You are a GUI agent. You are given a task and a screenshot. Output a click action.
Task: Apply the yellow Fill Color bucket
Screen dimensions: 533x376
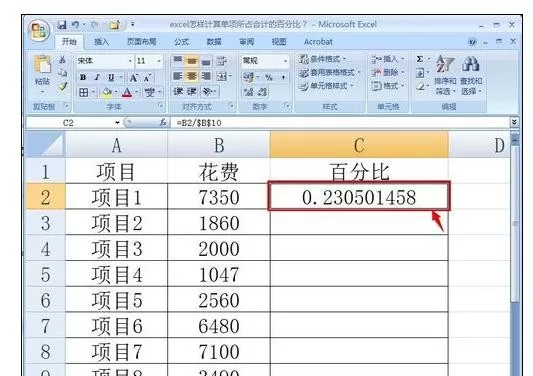[x=107, y=92]
